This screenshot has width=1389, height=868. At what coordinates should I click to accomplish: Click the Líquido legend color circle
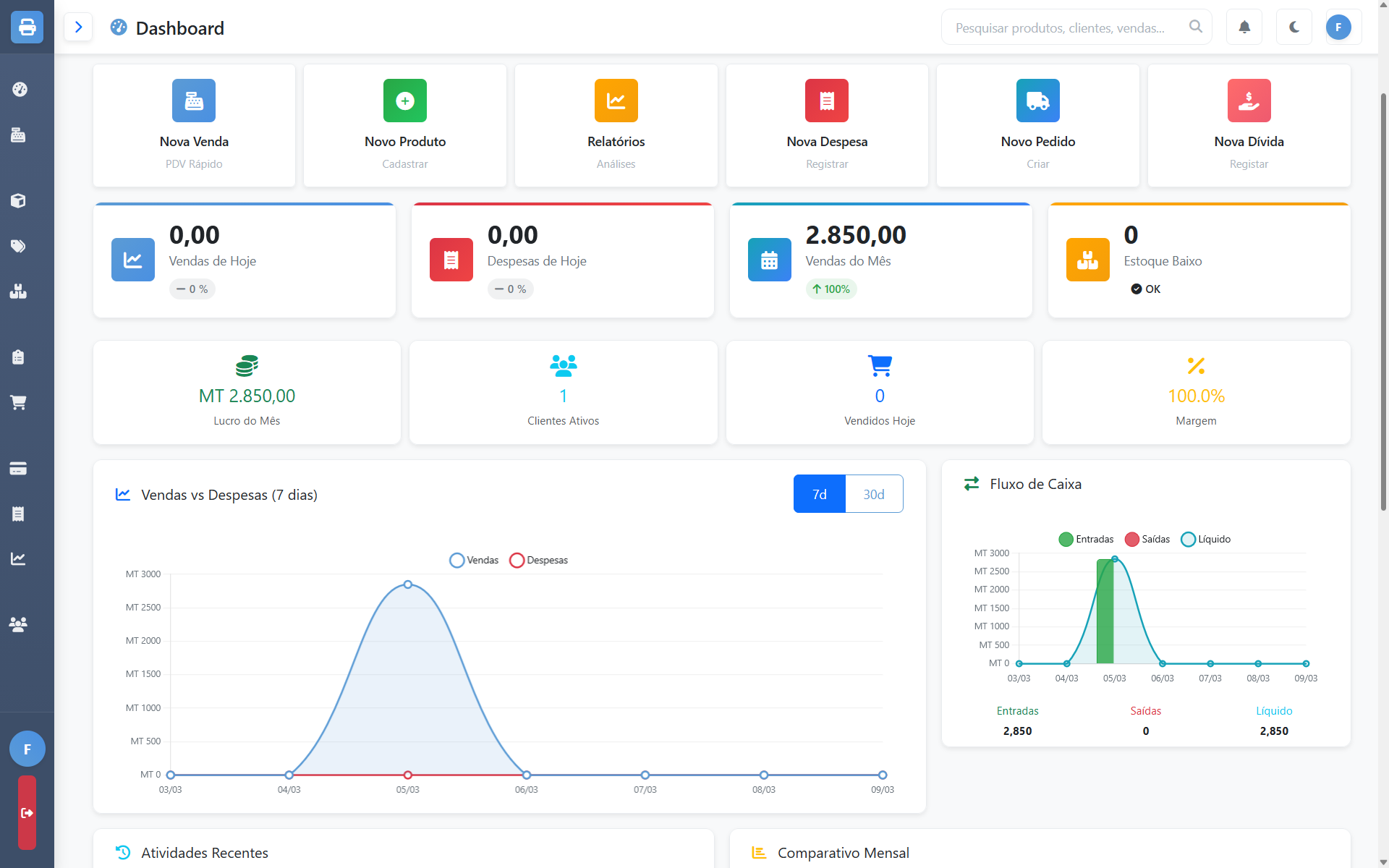(1188, 540)
